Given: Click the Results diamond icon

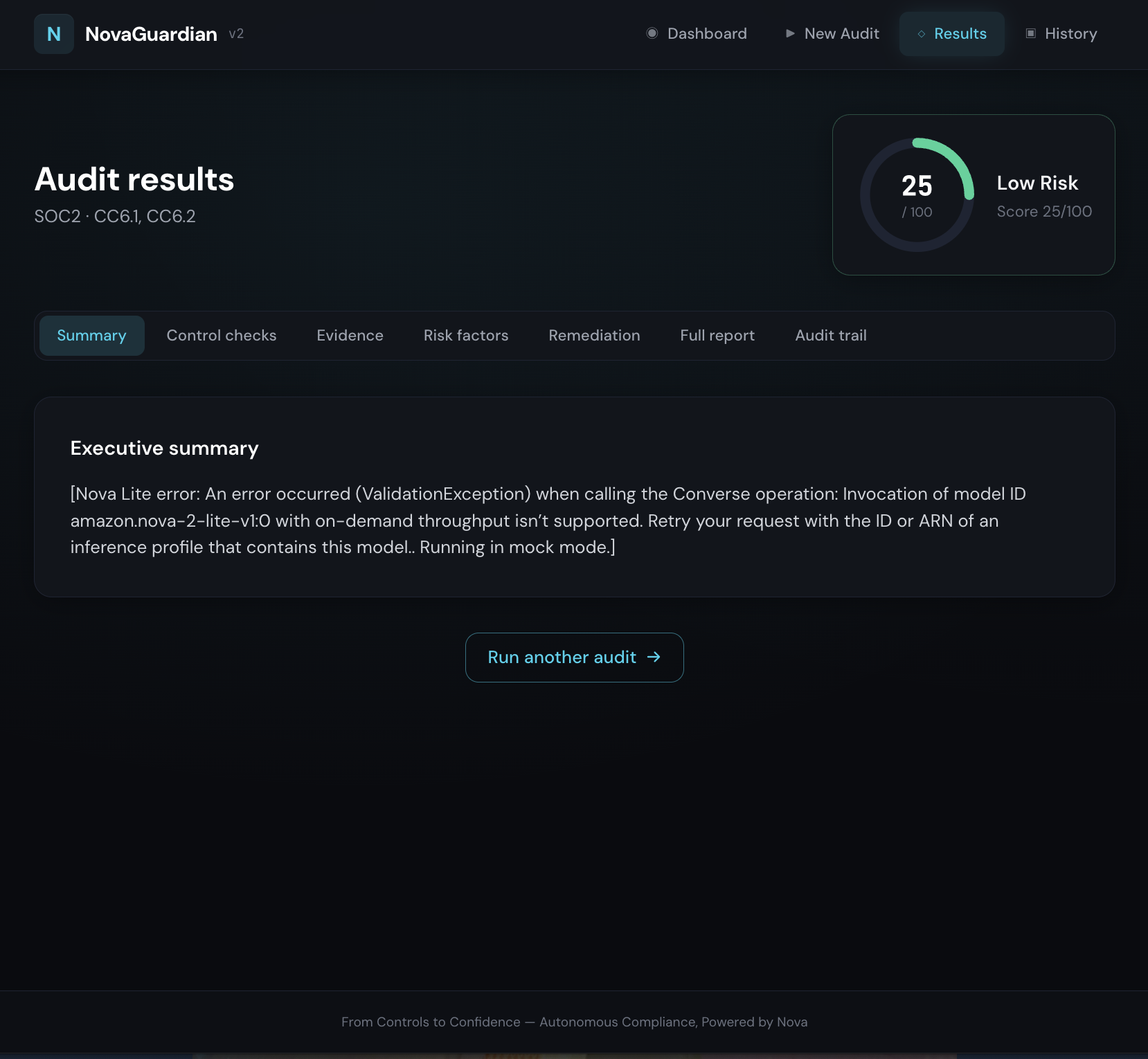Looking at the screenshot, I should point(921,34).
